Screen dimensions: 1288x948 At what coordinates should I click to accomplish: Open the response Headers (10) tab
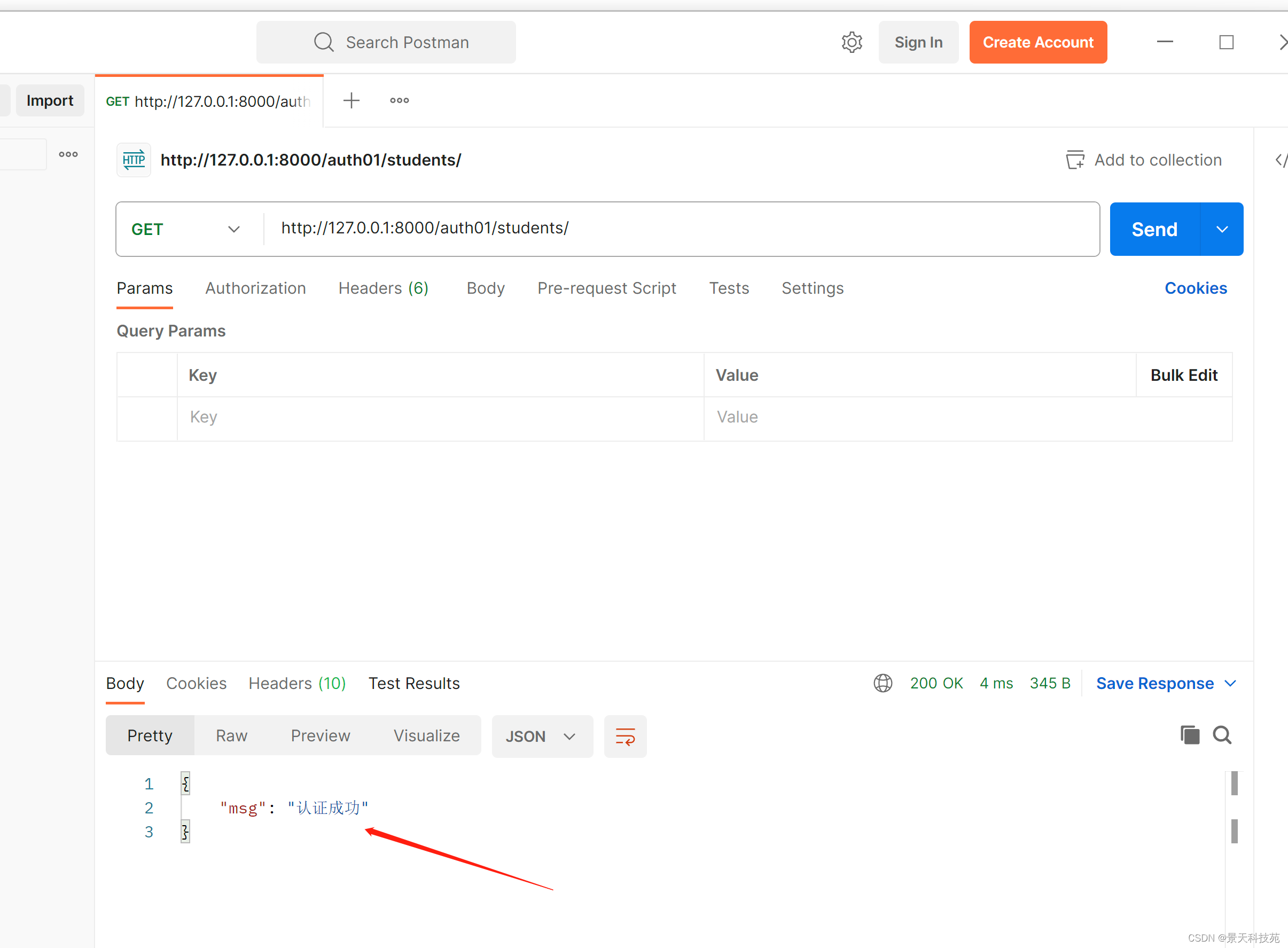(296, 684)
